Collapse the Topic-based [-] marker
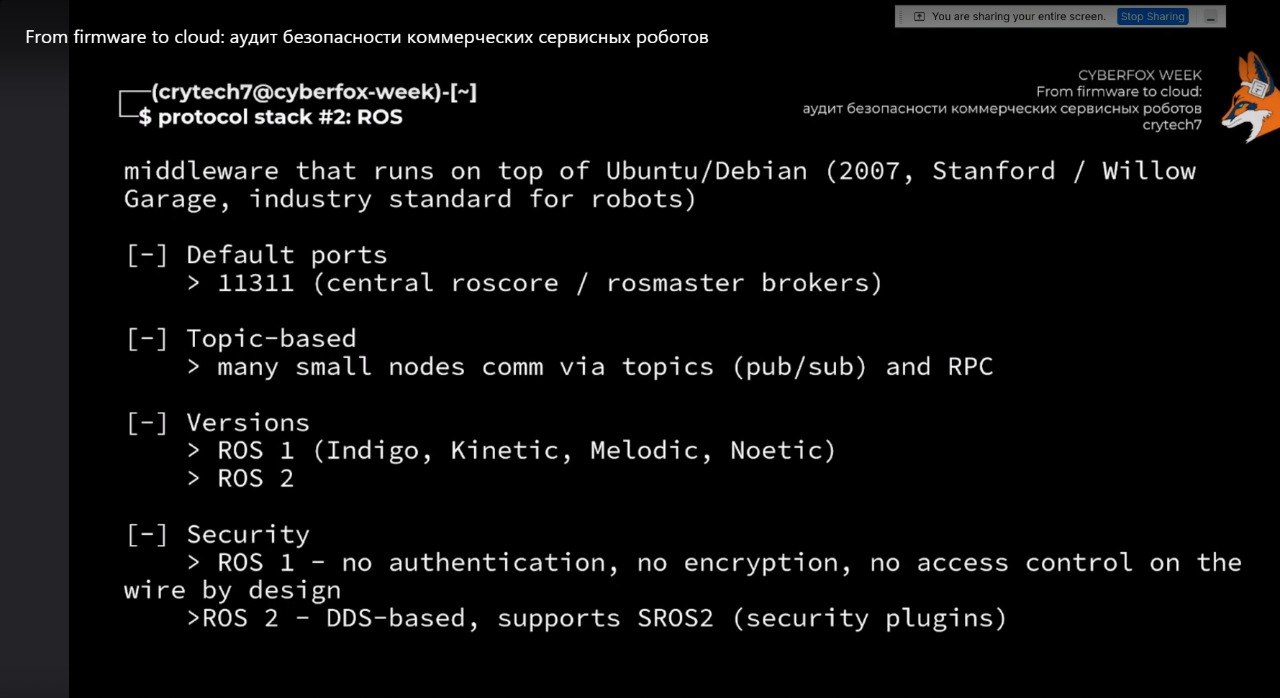The image size is (1280, 698). click(147, 339)
